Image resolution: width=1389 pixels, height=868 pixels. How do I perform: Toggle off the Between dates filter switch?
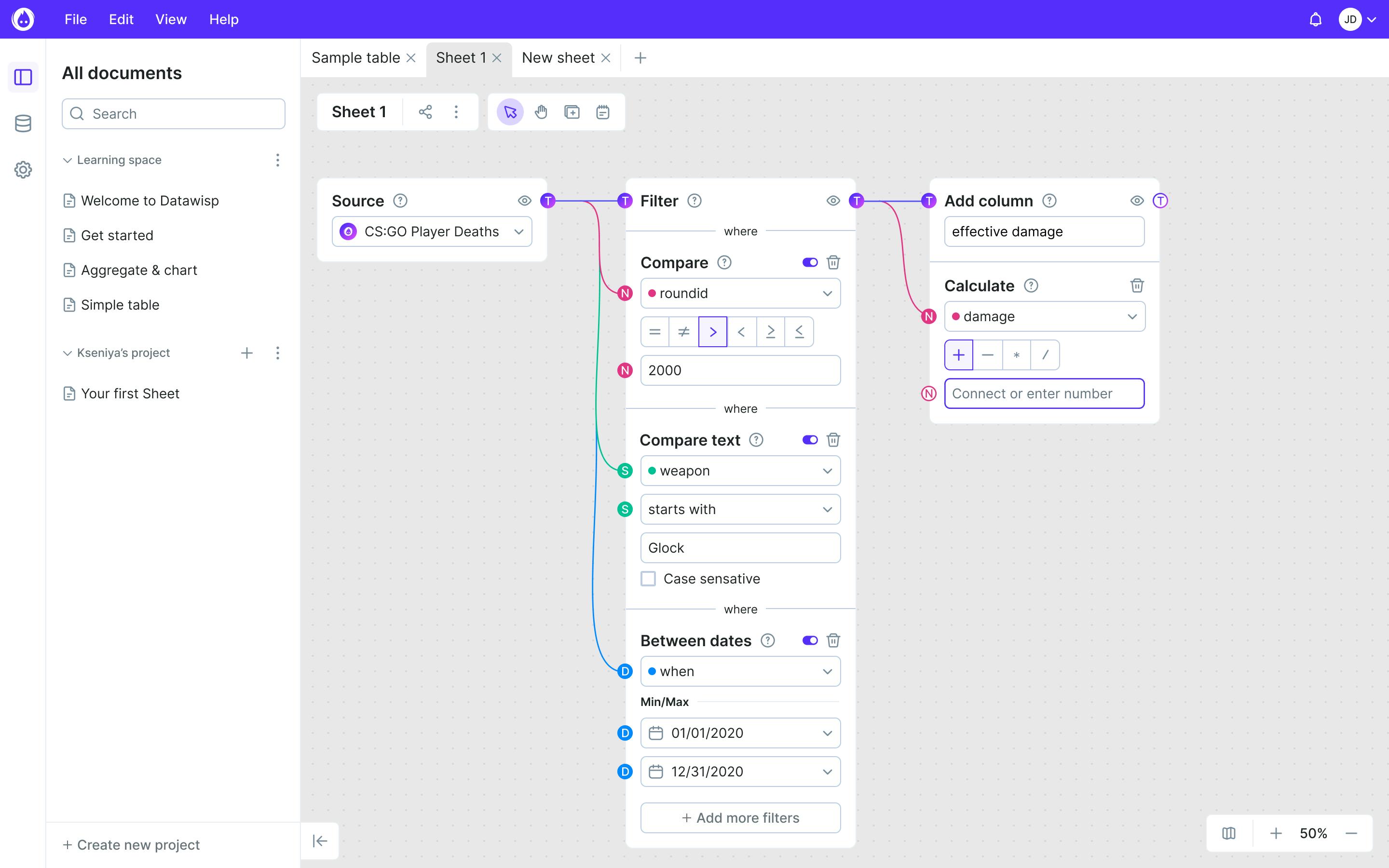810,640
